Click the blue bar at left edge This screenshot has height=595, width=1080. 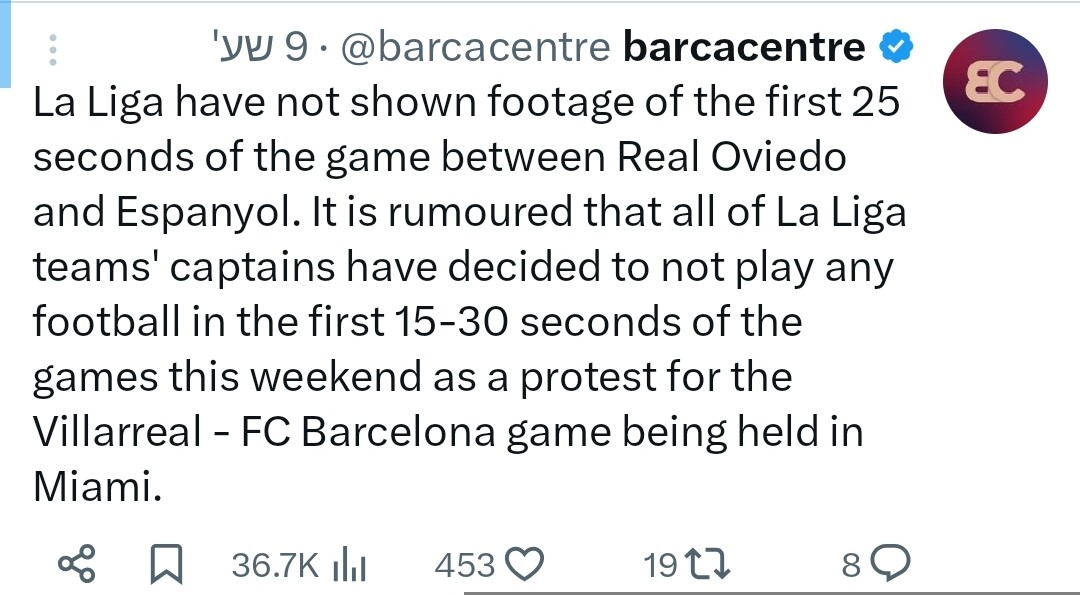click(x=5, y=40)
